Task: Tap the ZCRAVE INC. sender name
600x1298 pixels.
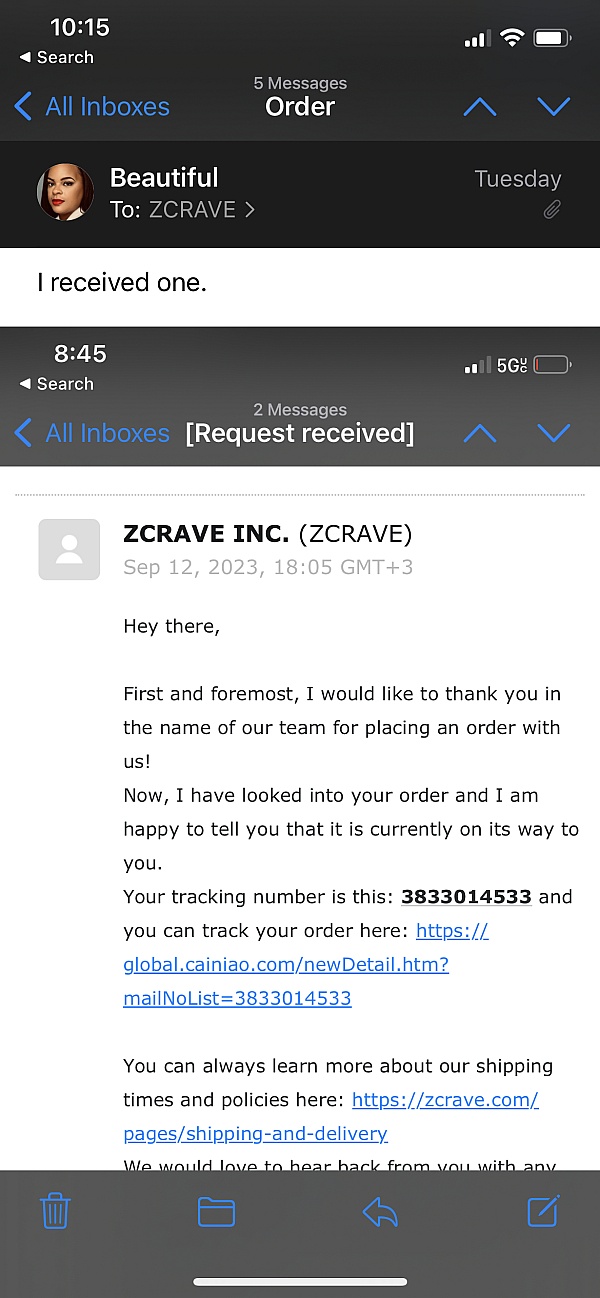Action: [x=206, y=534]
